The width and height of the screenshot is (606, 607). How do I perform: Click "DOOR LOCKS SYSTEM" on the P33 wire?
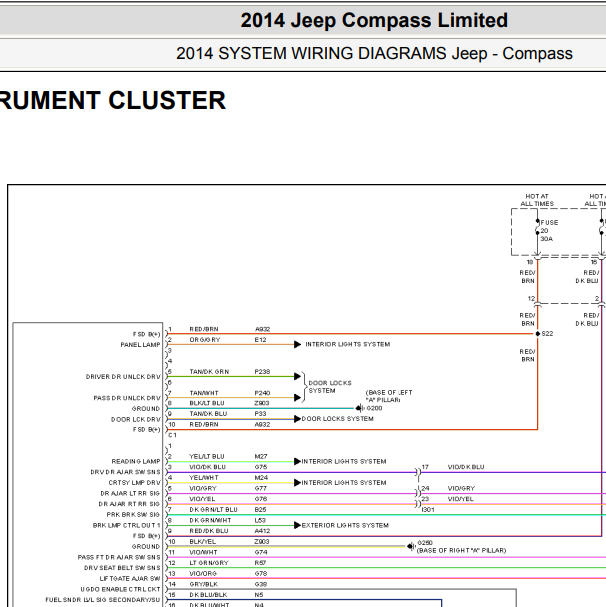click(337, 419)
